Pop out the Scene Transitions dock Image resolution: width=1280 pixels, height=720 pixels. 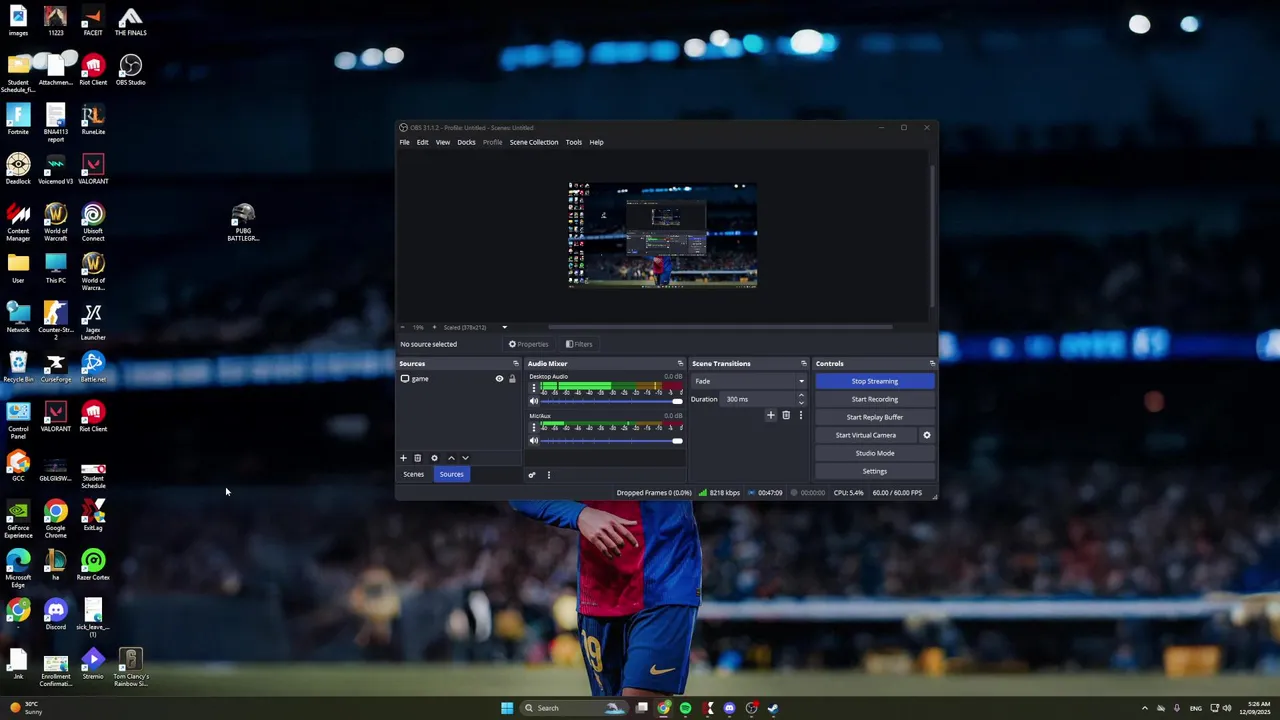click(x=803, y=364)
